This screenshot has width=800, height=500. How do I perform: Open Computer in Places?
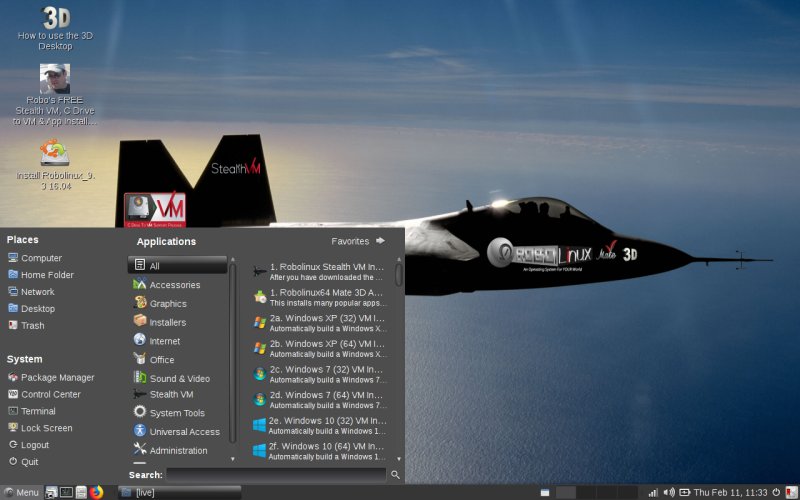35,258
